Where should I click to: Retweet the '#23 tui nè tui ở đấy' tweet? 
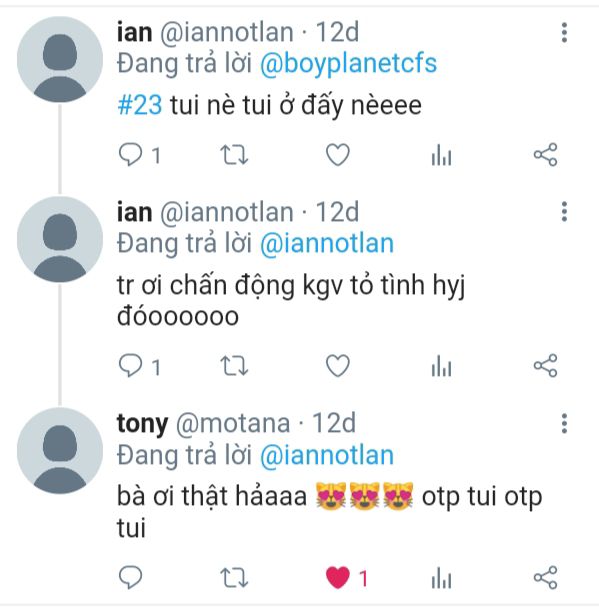point(234,155)
